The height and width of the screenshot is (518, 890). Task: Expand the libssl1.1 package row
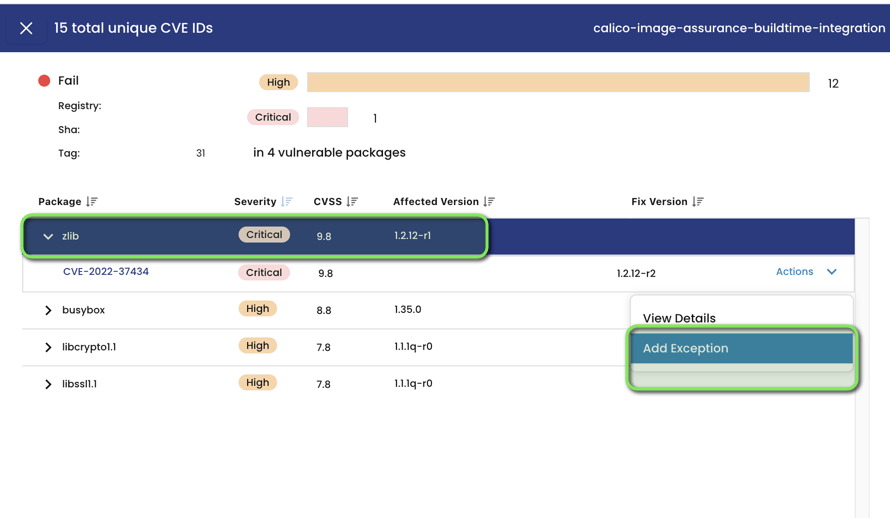pos(48,385)
